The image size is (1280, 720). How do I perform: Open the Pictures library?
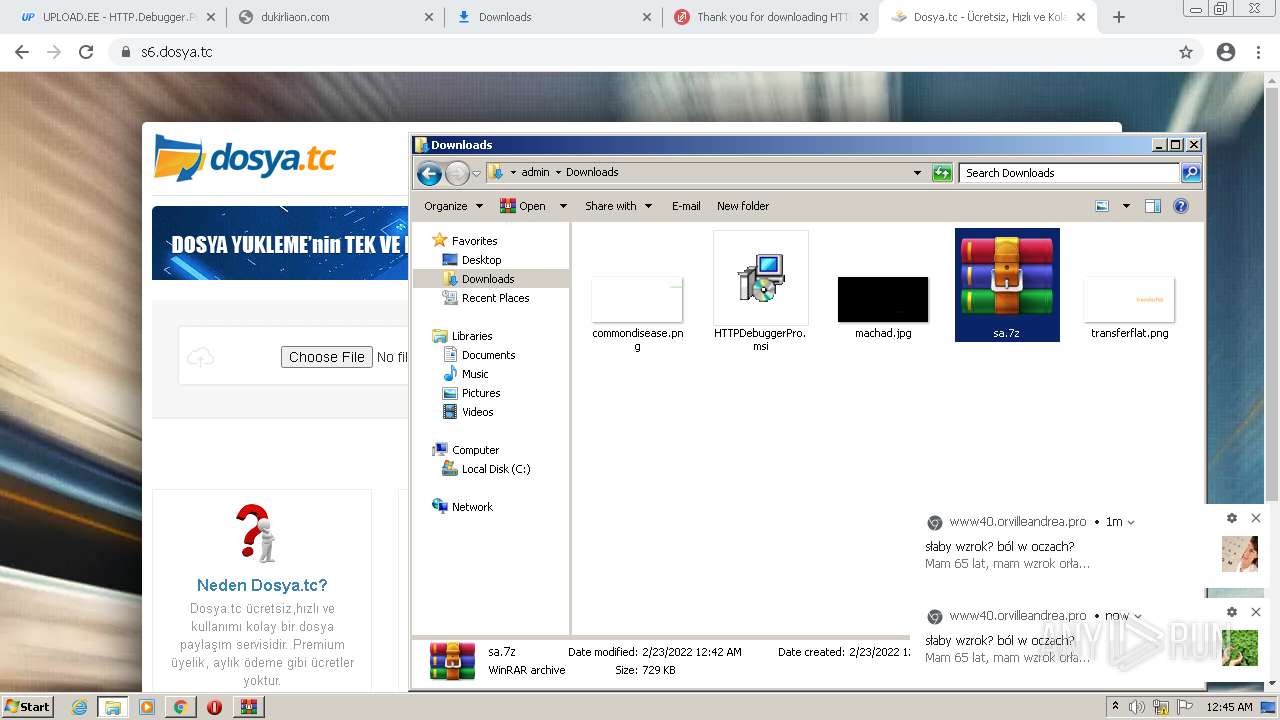(481, 393)
